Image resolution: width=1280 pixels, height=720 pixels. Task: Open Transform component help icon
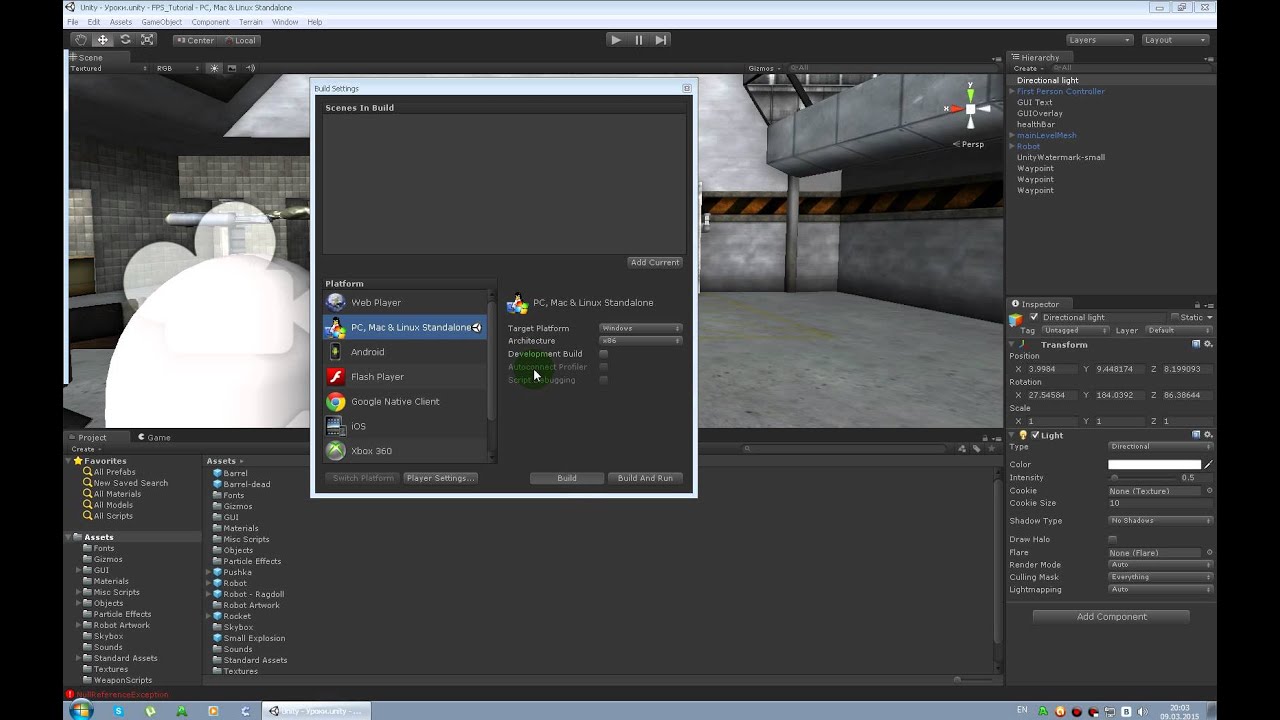pyautogui.click(x=1196, y=344)
